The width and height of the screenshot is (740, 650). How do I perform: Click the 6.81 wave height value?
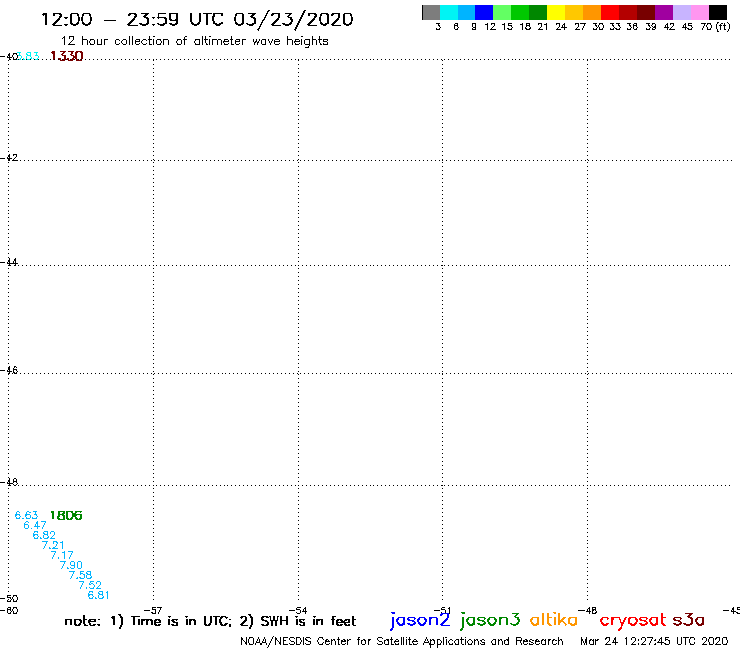[x=98, y=595]
